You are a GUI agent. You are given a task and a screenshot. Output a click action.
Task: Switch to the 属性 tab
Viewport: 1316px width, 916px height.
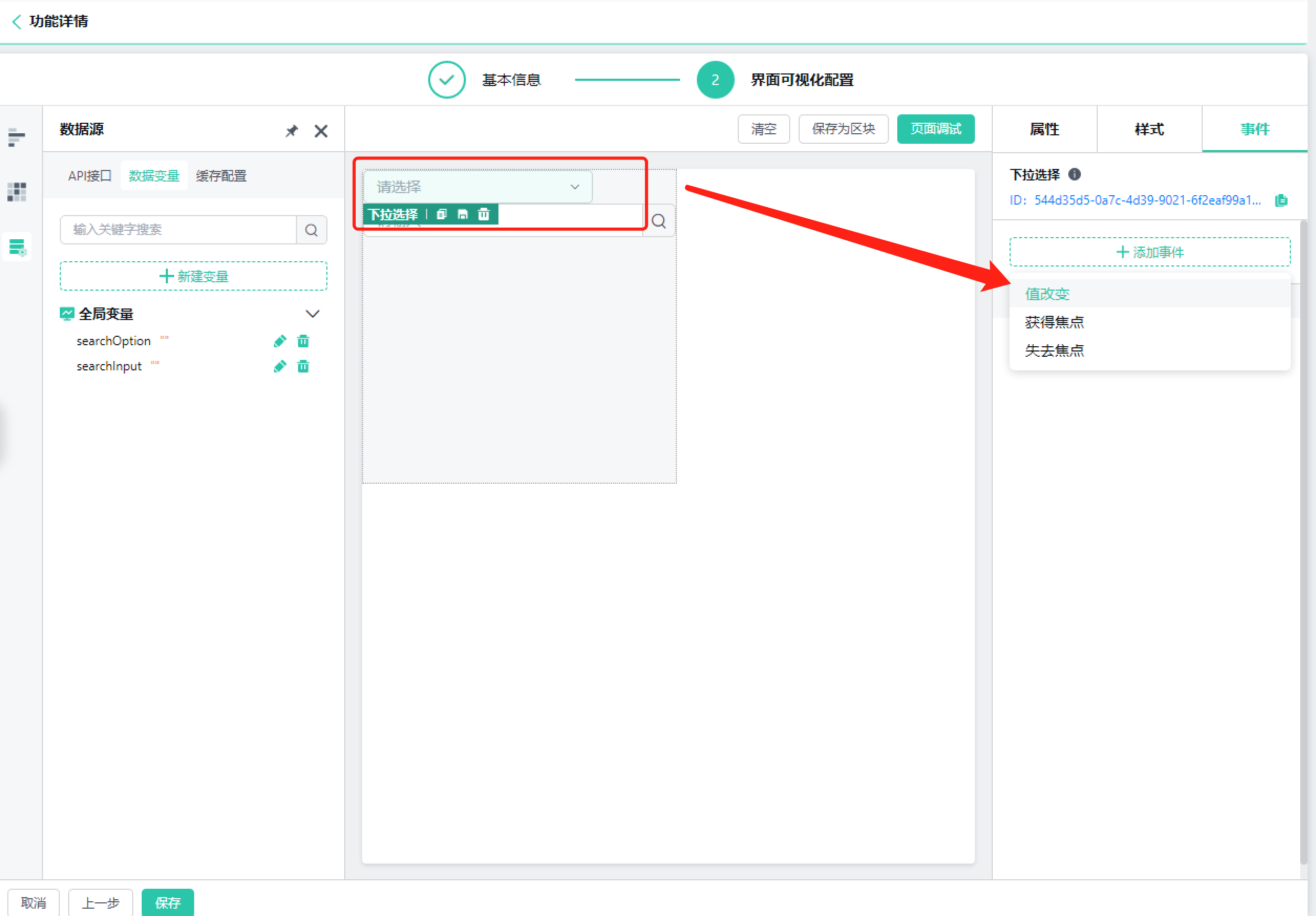[1044, 129]
